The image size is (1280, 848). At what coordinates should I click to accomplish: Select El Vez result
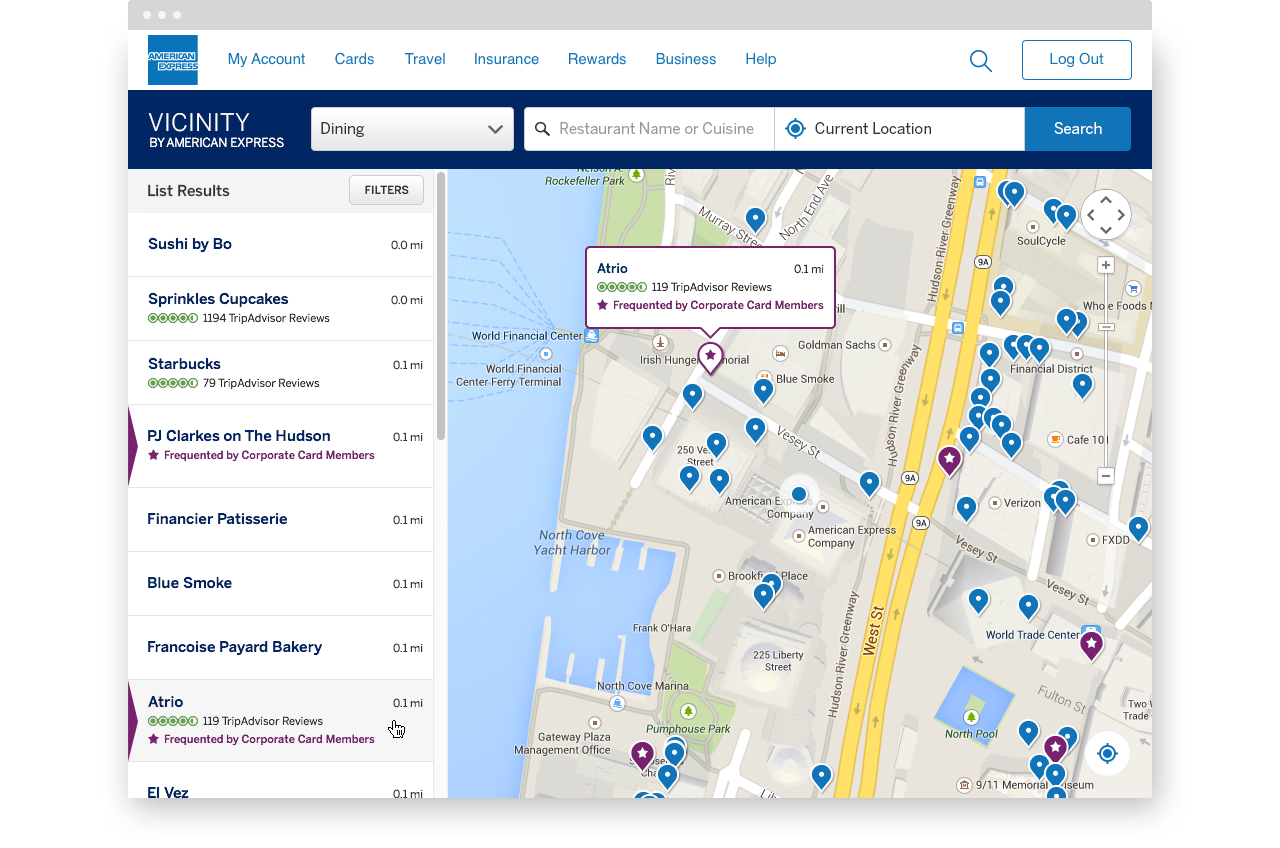click(x=281, y=781)
